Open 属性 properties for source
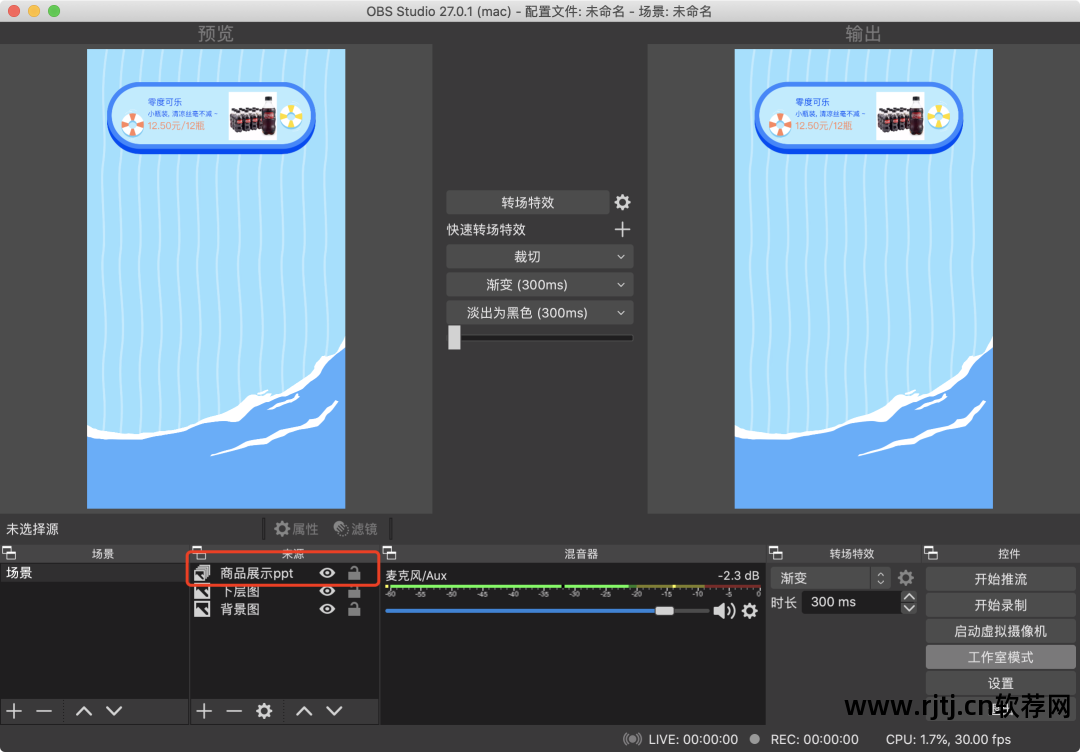 coord(296,529)
